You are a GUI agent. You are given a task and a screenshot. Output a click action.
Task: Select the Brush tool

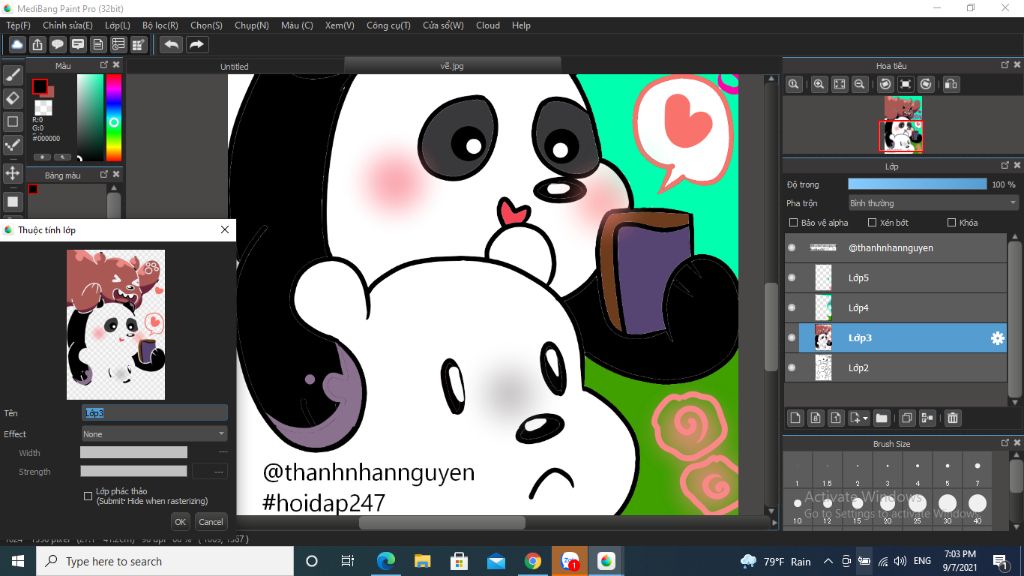(12, 75)
